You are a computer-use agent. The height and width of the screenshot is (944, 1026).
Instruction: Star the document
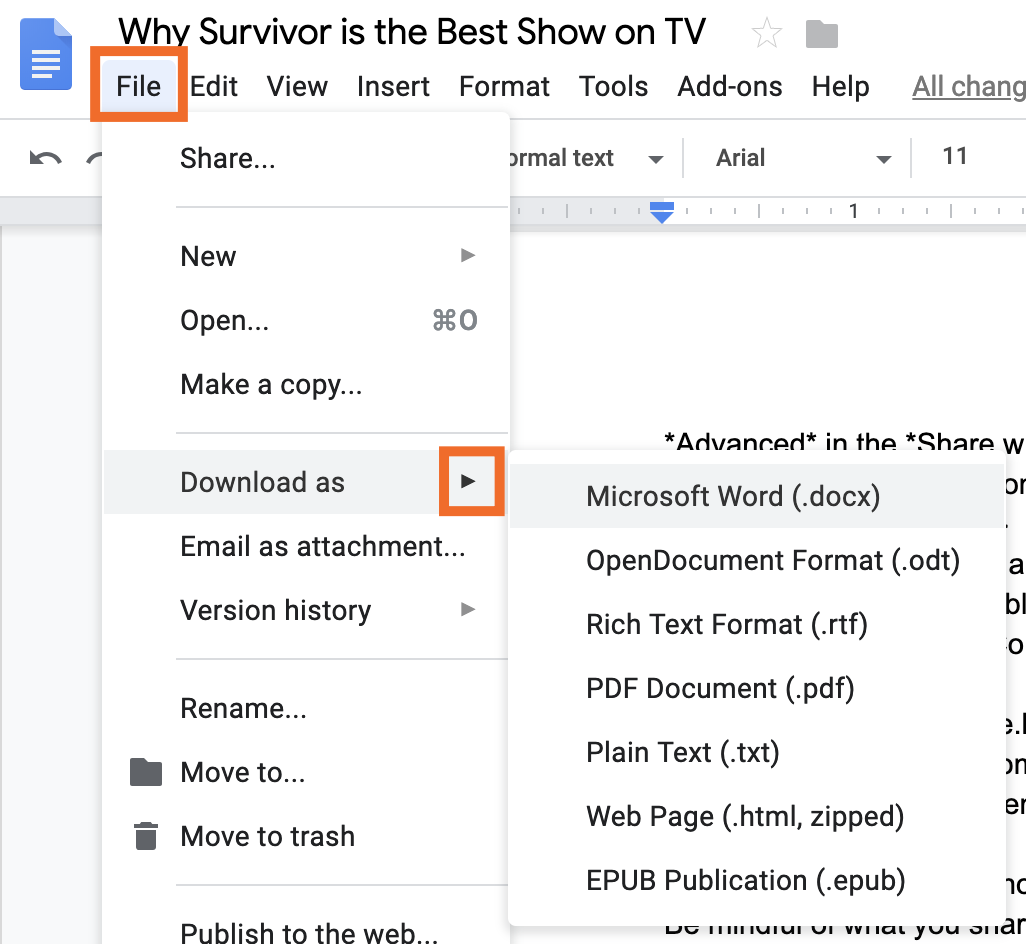click(766, 33)
